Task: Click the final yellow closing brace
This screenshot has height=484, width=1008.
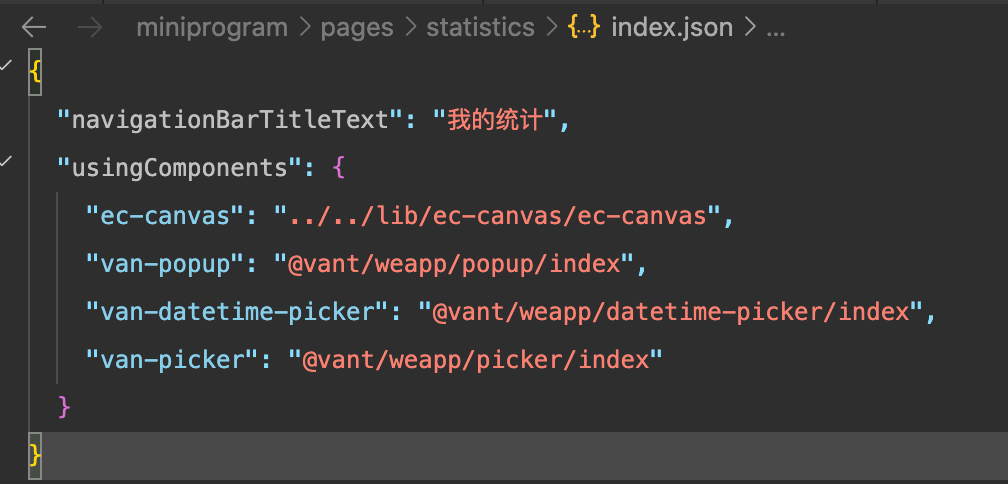Action: [x=35, y=456]
